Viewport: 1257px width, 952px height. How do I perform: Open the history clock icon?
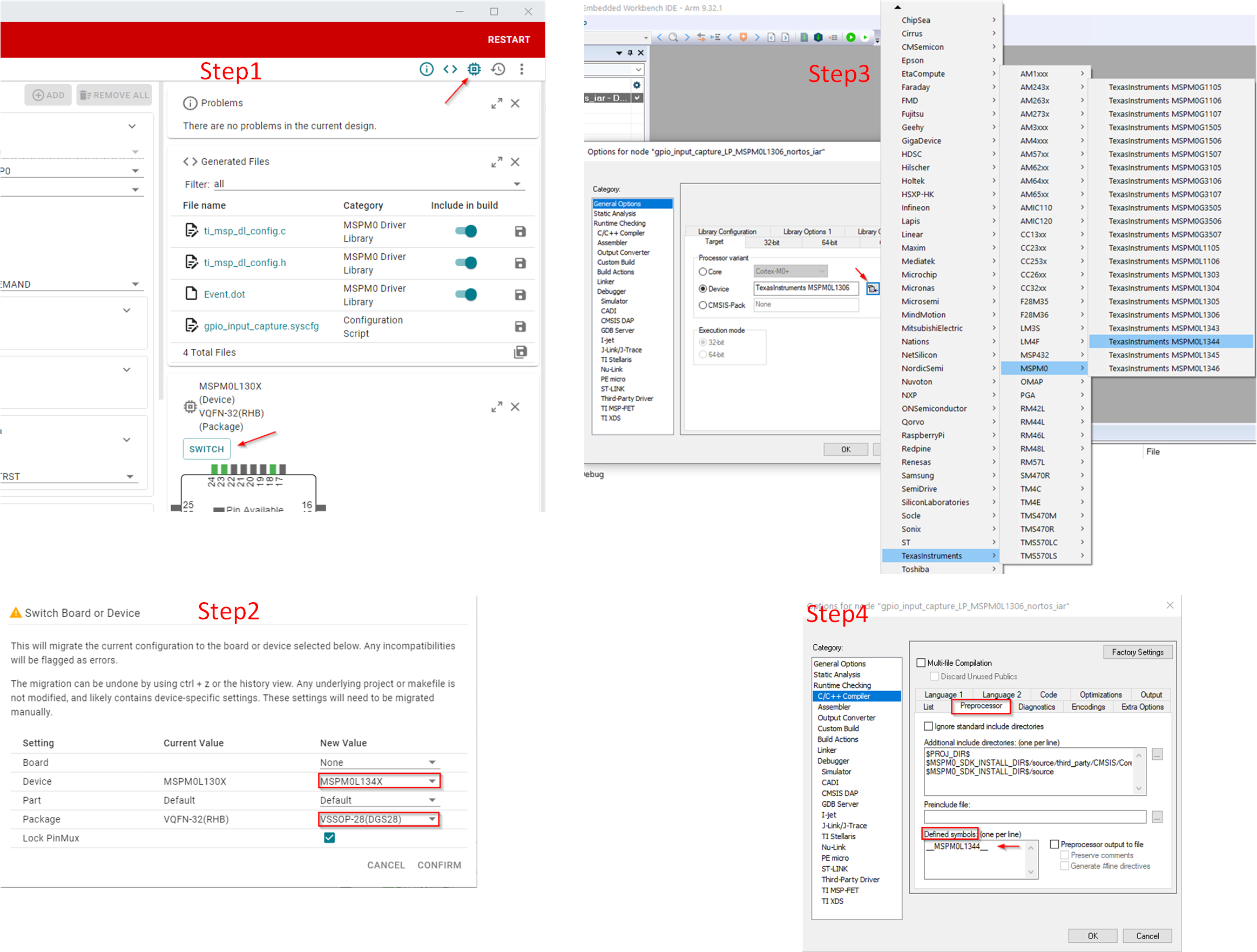coord(498,69)
